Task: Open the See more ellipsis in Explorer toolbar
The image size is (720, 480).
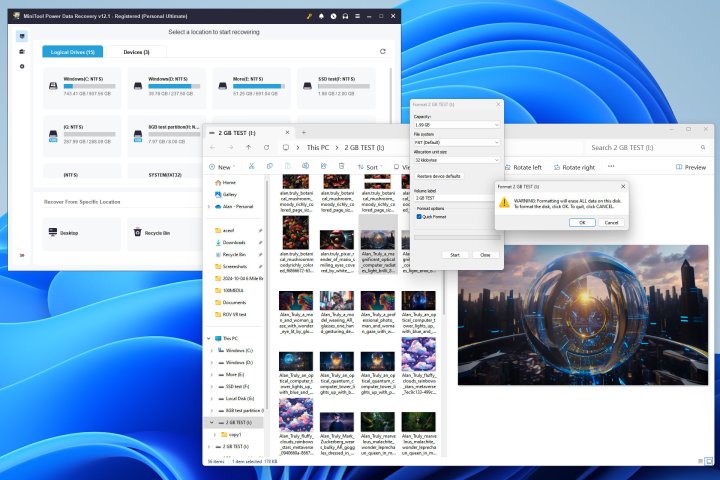Action: pyautogui.click(x=611, y=167)
